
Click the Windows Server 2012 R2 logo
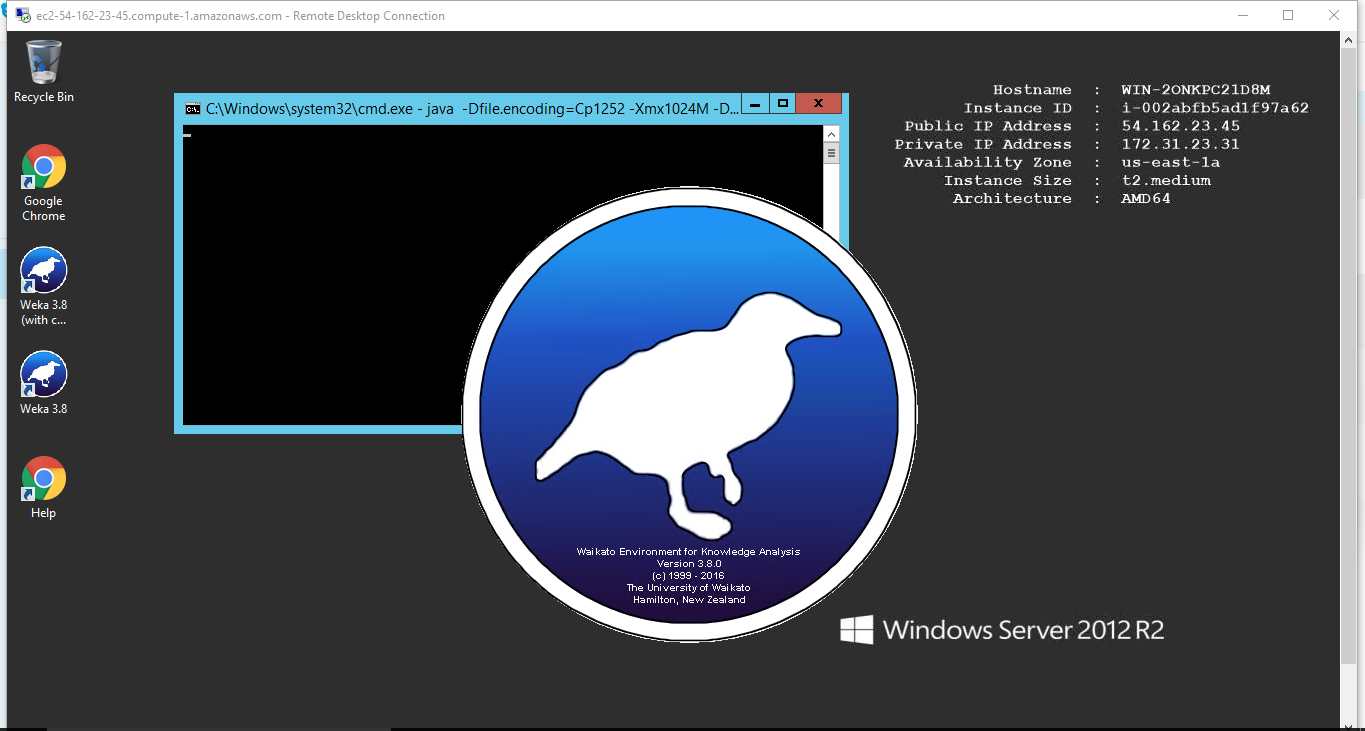1002,630
